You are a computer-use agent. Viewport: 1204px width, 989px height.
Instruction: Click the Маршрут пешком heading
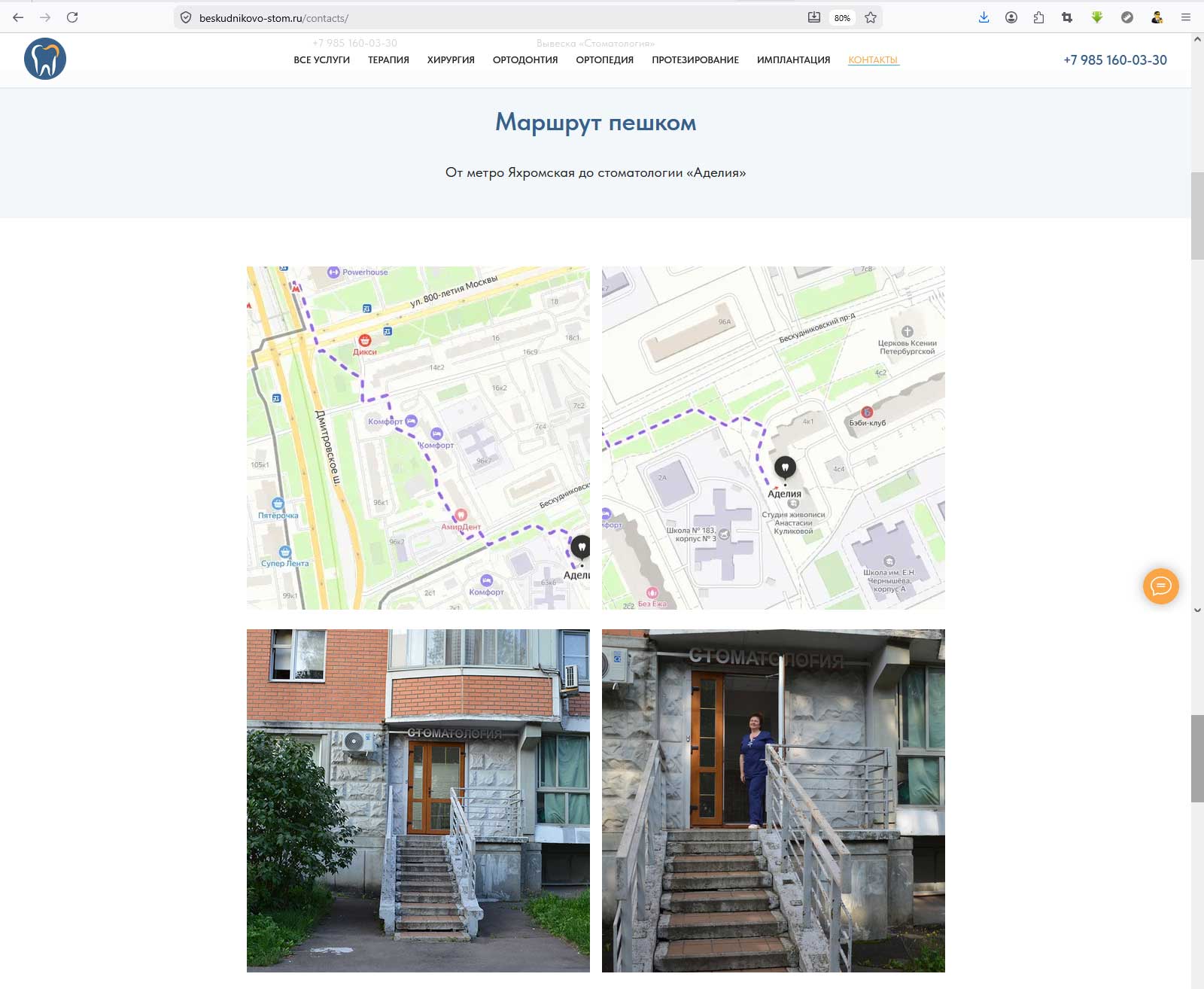click(595, 122)
